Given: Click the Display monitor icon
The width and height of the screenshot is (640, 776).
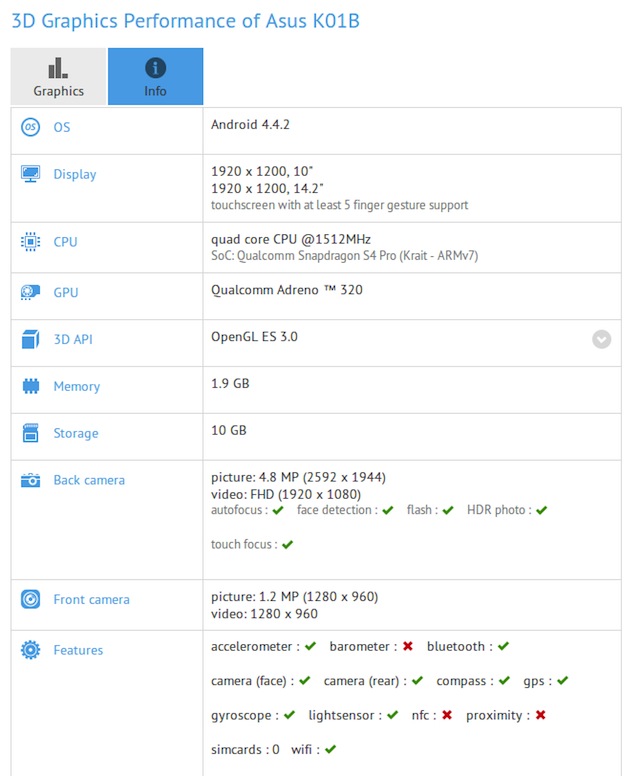Looking at the screenshot, I should tap(30, 174).
